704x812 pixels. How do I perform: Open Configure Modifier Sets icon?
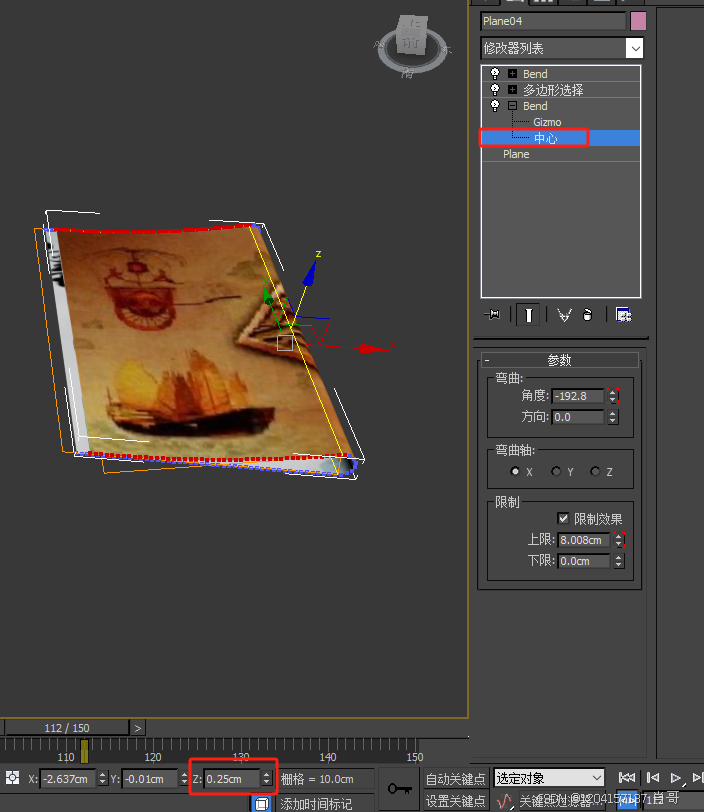click(623, 314)
